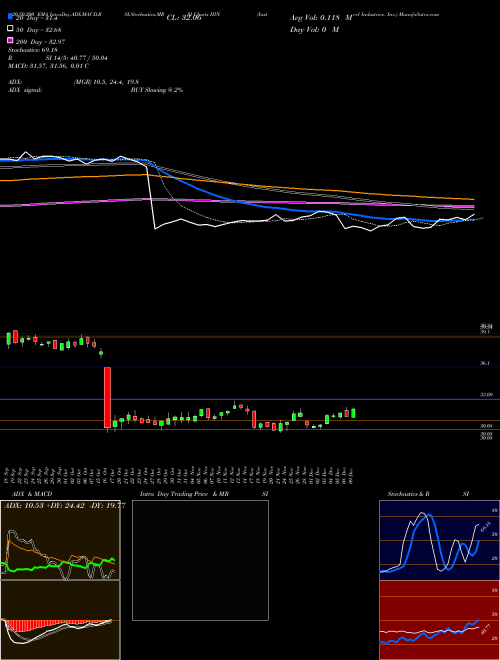
Task: Click the last green candlestick on the right
Action: point(353,413)
